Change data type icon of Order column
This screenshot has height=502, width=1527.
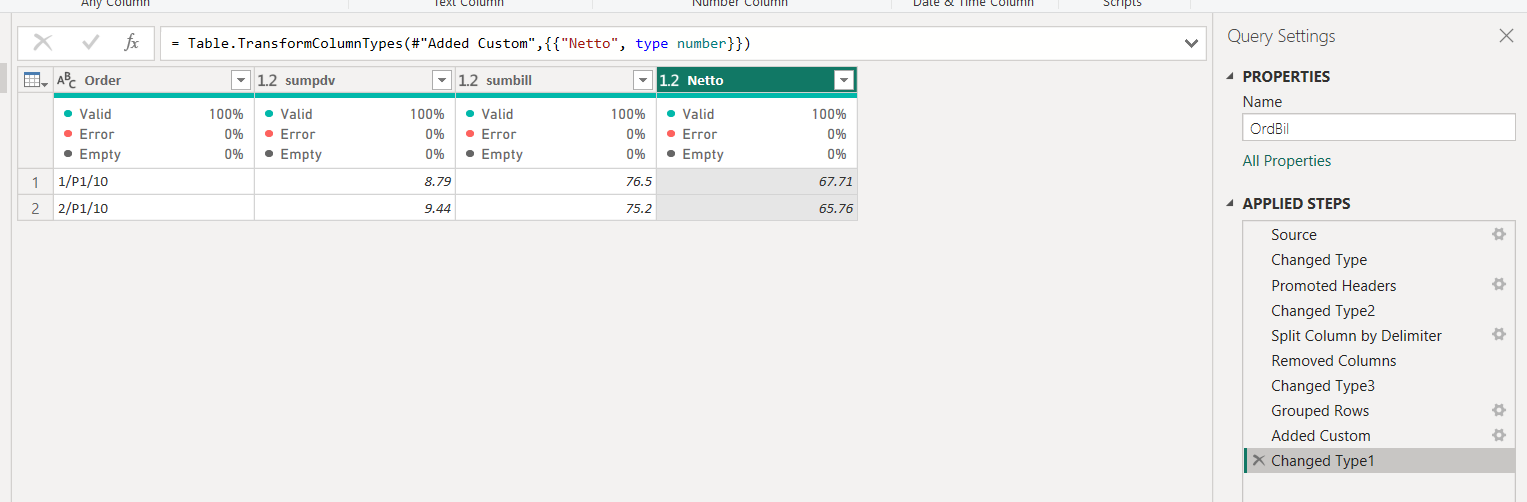click(66, 80)
